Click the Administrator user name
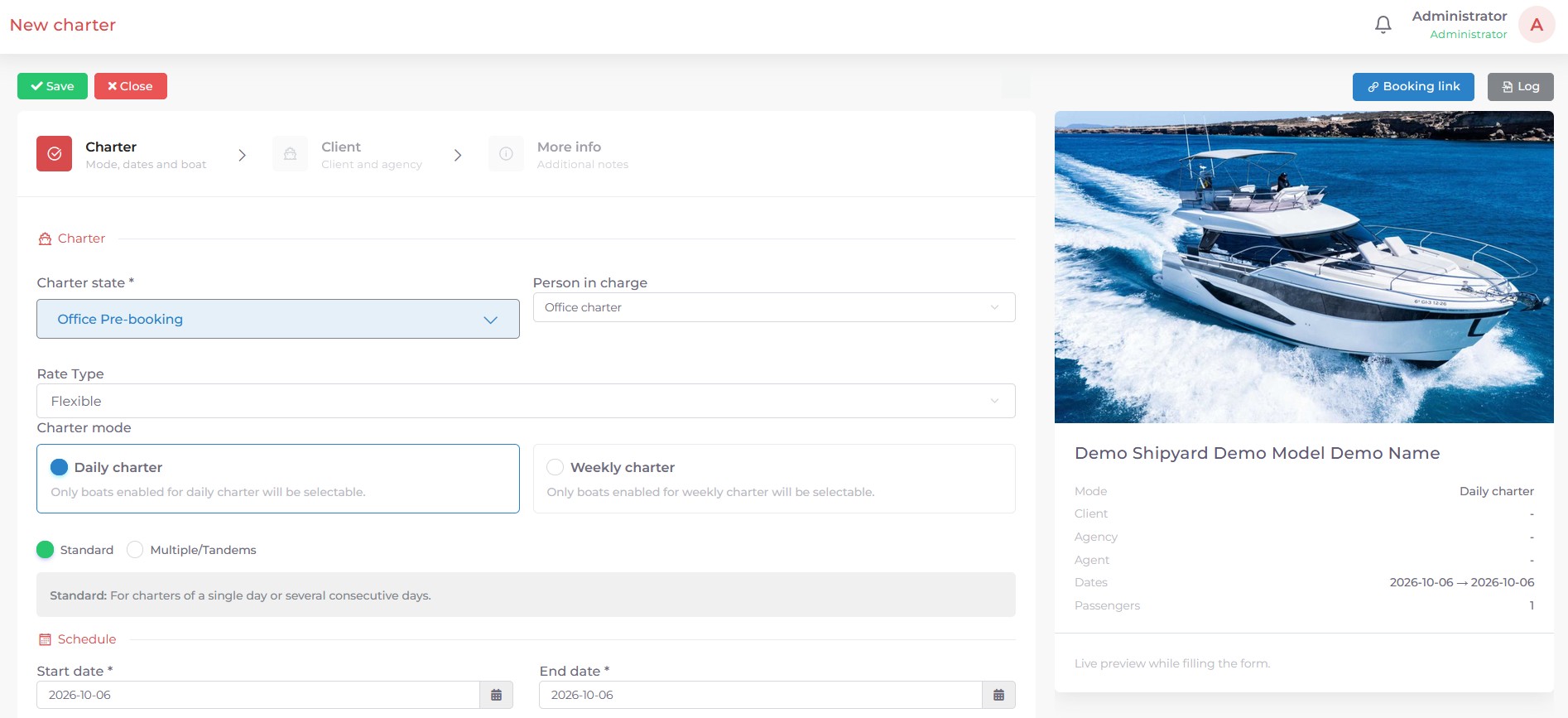 point(1460,16)
